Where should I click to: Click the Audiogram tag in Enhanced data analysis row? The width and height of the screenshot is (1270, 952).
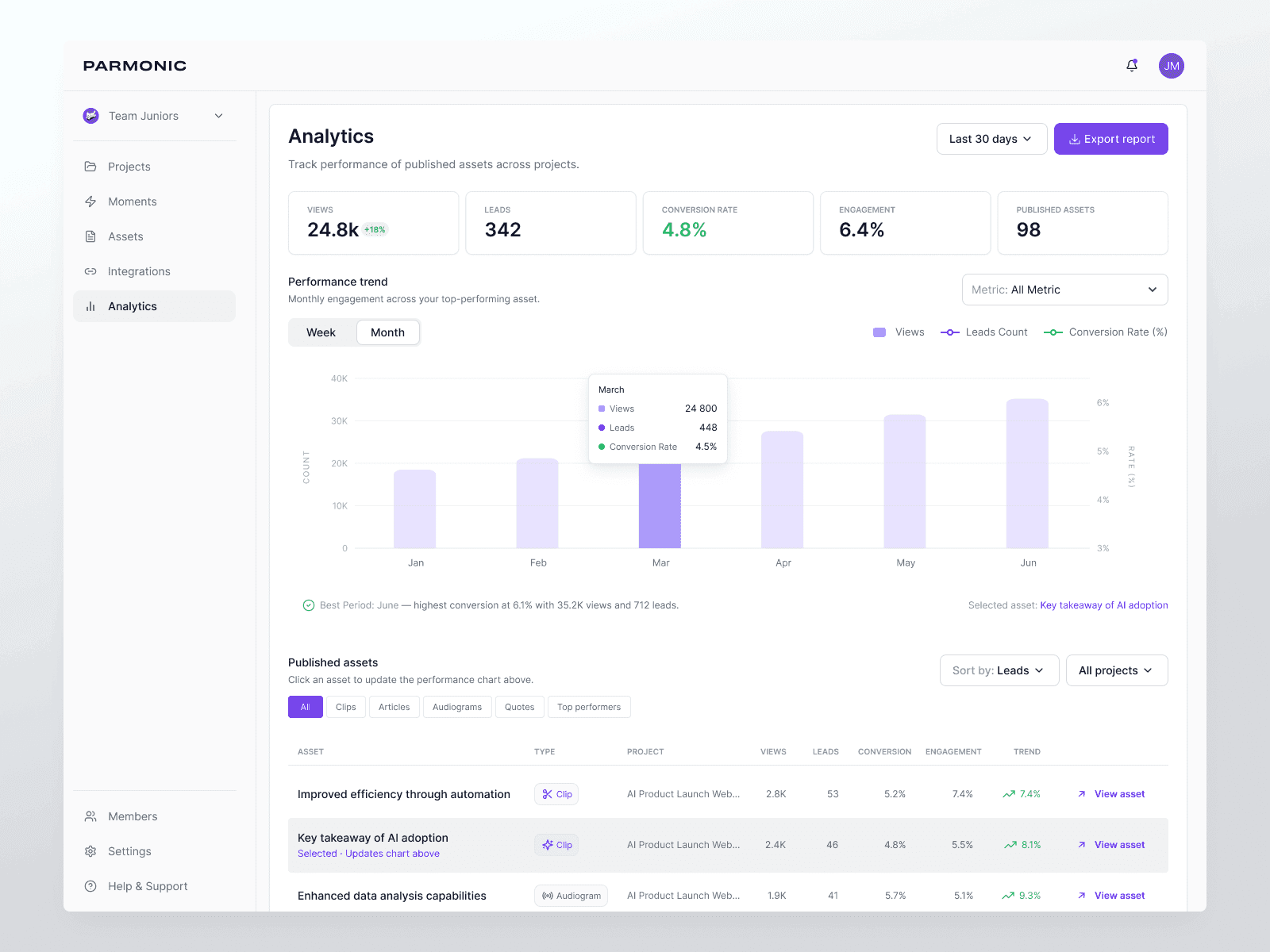571,896
